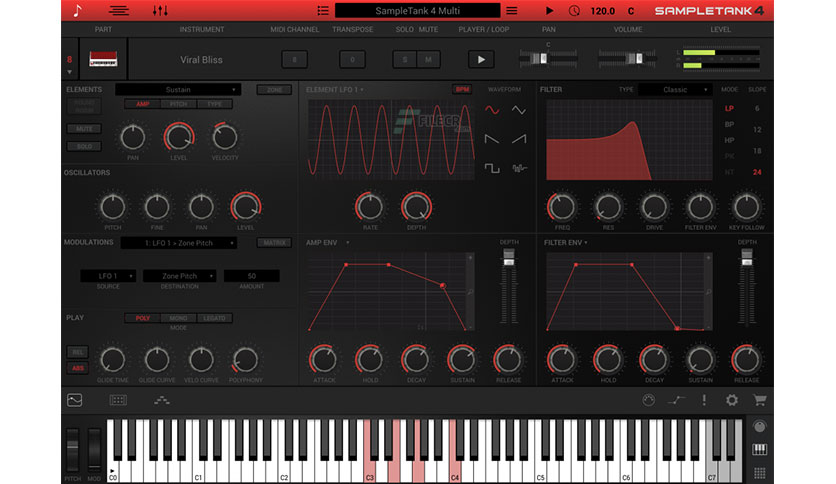The image size is (836, 484).
Task: Select the falling sawtooth LFO waveform
Action: tap(492, 139)
